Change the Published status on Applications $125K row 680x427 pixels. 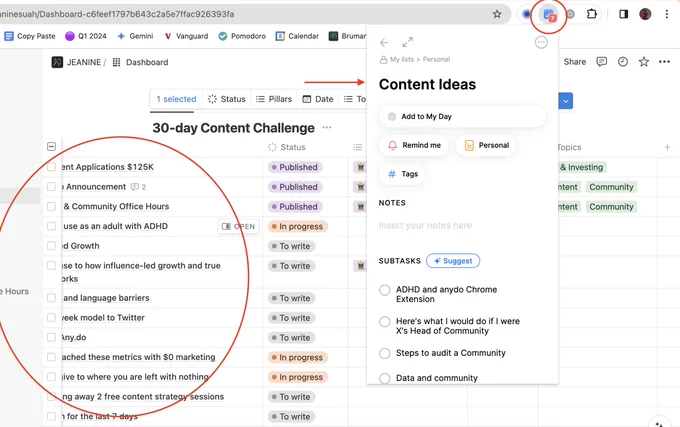click(295, 167)
